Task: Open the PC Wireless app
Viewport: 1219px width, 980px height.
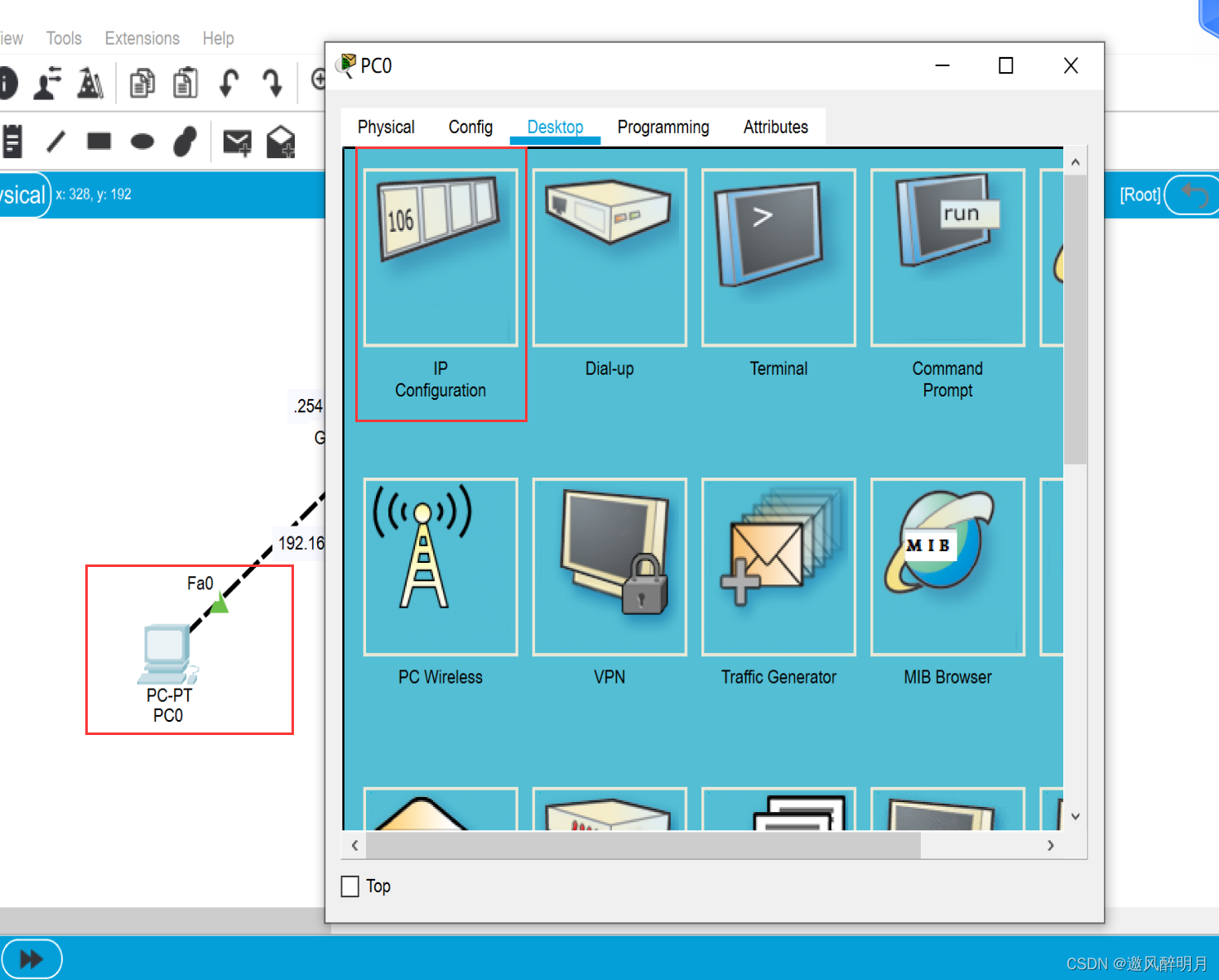Action: [x=440, y=567]
